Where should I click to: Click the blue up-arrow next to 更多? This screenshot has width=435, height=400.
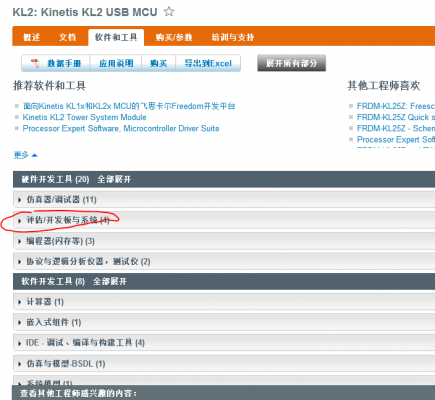(x=34, y=155)
